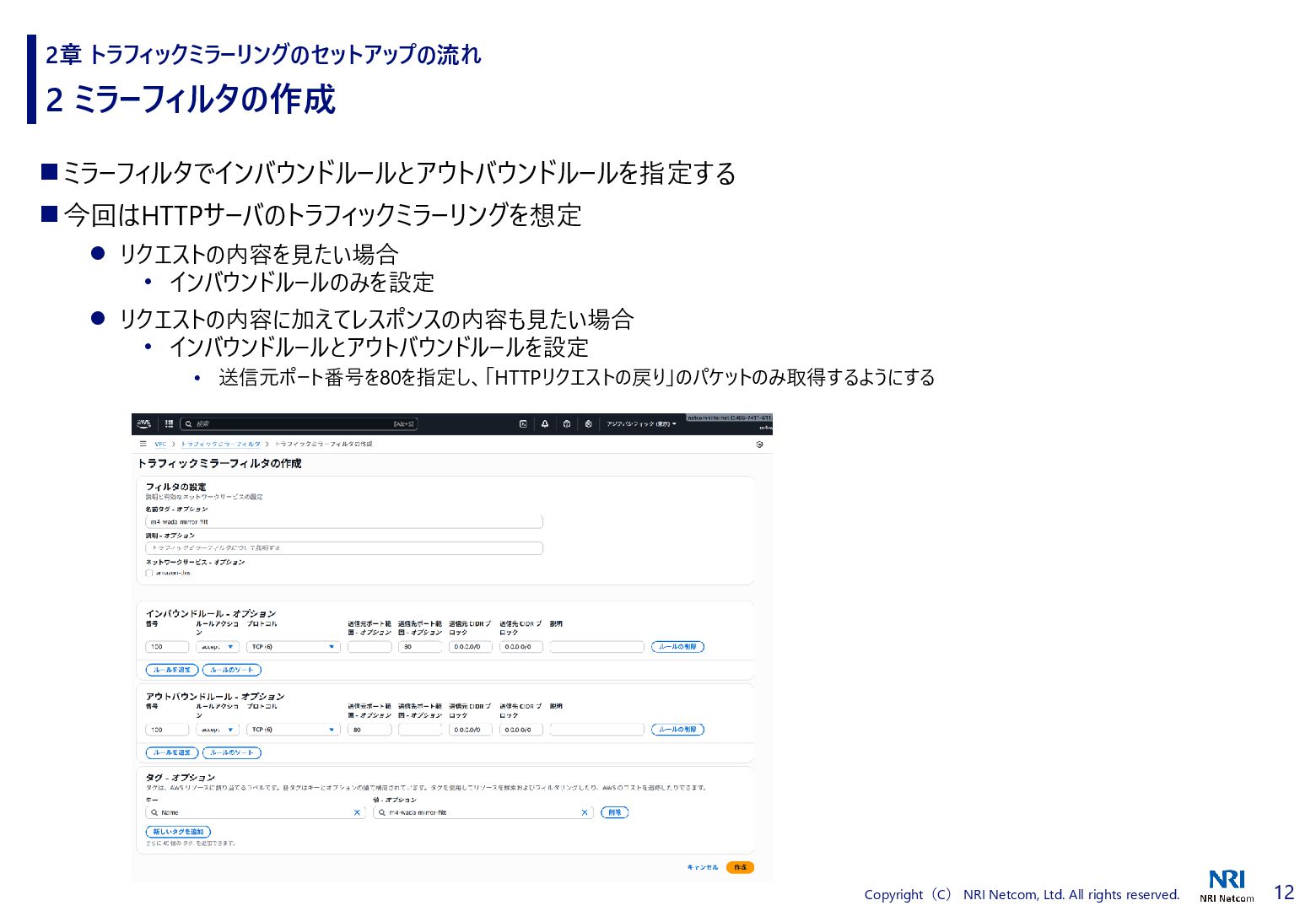Screen dimensions: 1316x911
Task: Click the AWS console search field
Action: pos(299,423)
